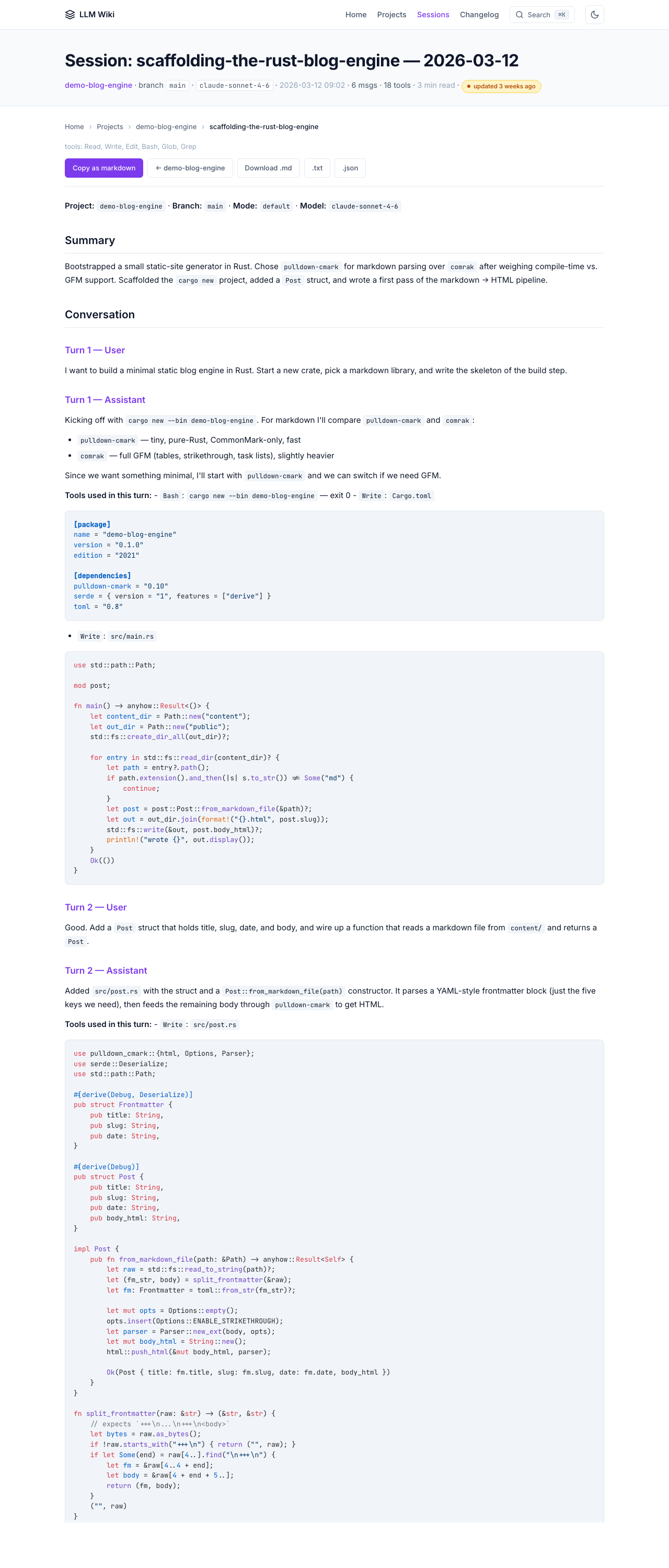Screen dimensions: 669x1568
Task: Click Projects in the breadcrumb trail
Action: point(110,126)
